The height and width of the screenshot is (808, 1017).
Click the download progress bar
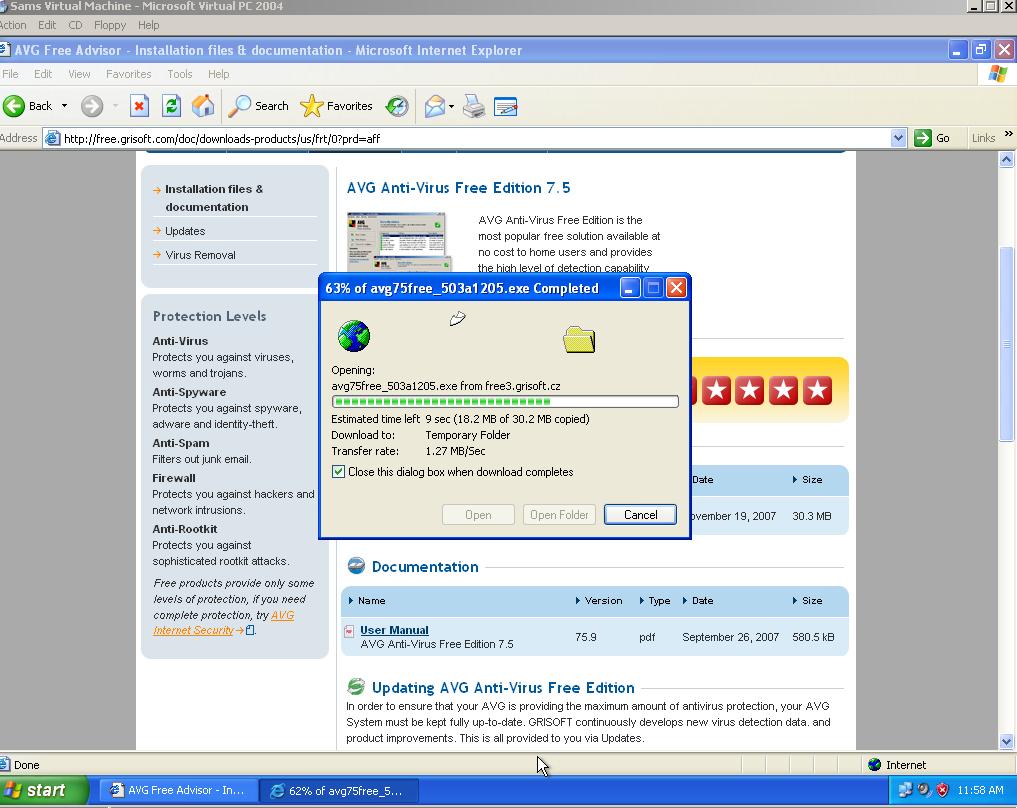click(505, 401)
